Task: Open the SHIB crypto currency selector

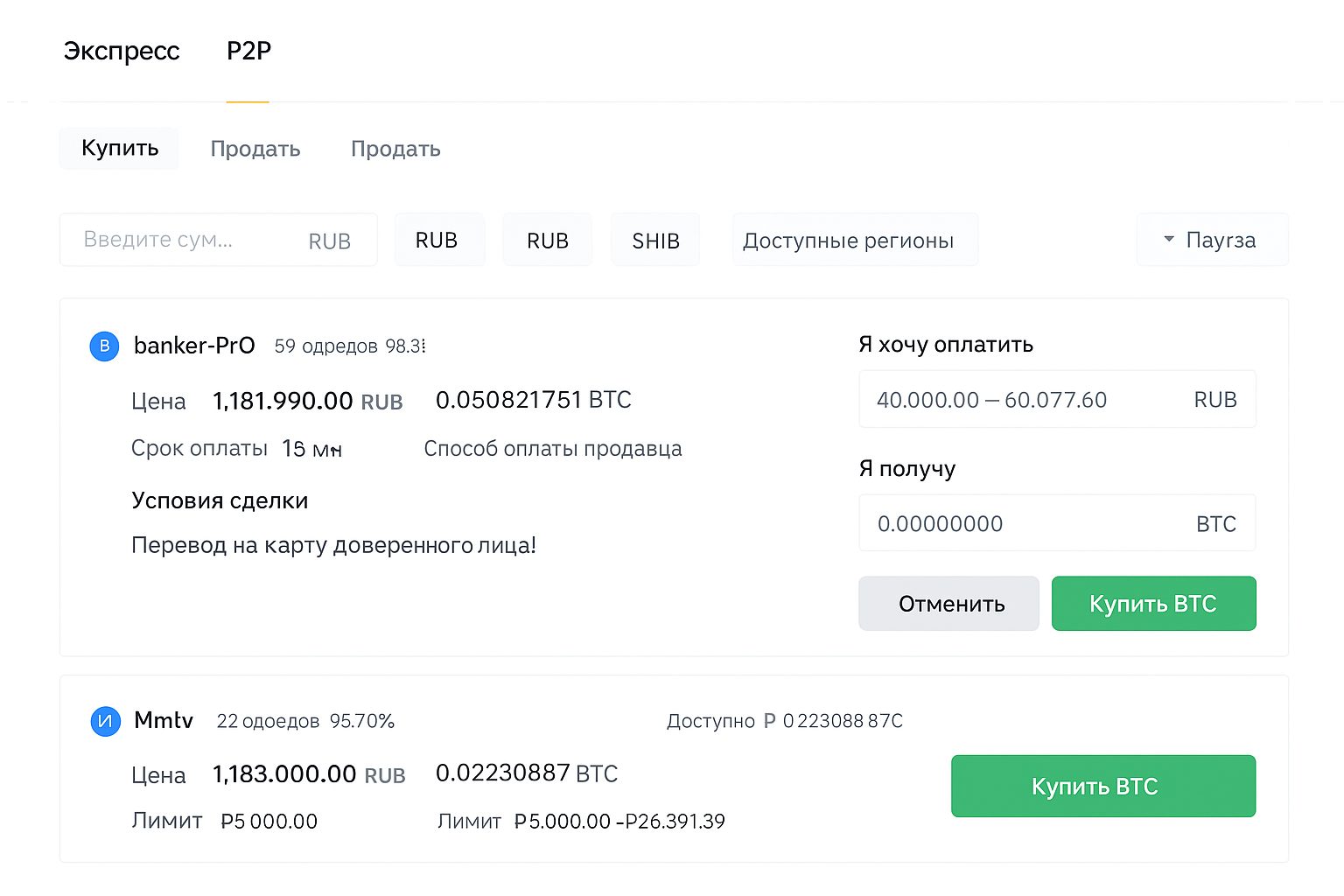Action: pos(654,239)
